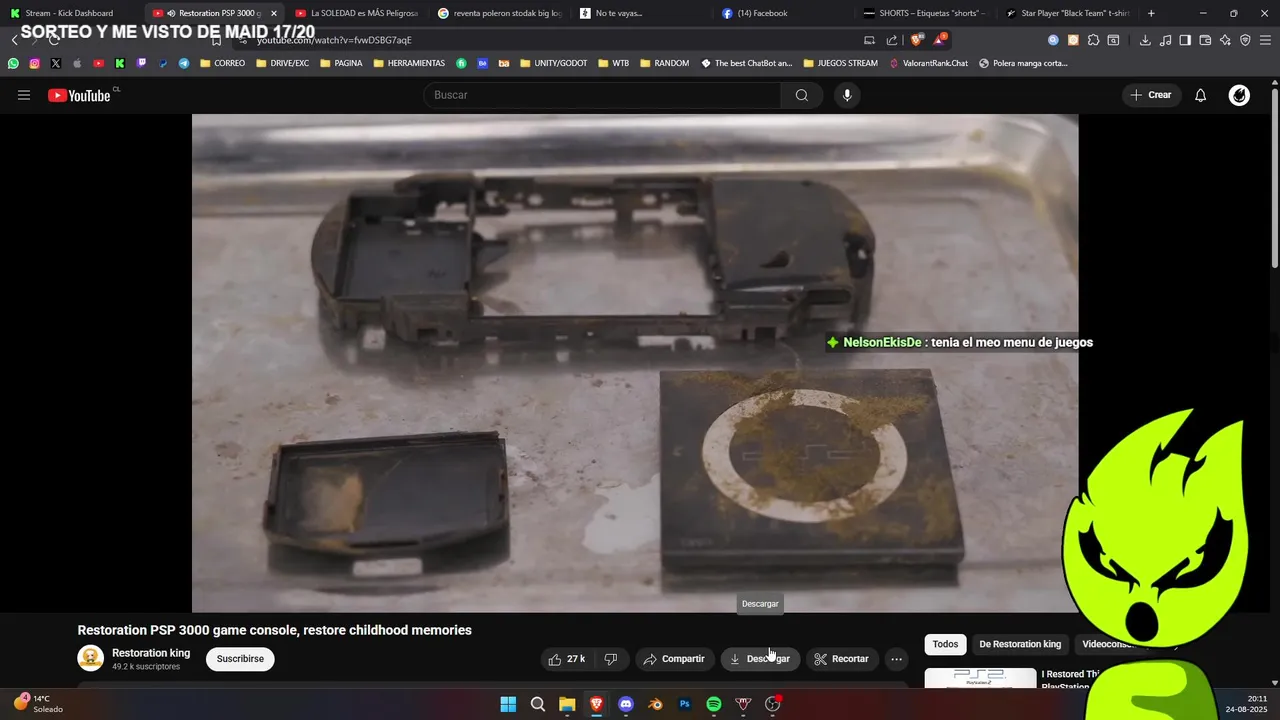This screenshot has height=720, width=1280.
Task: Click the Recortar clip button
Action: coord(841,659)
